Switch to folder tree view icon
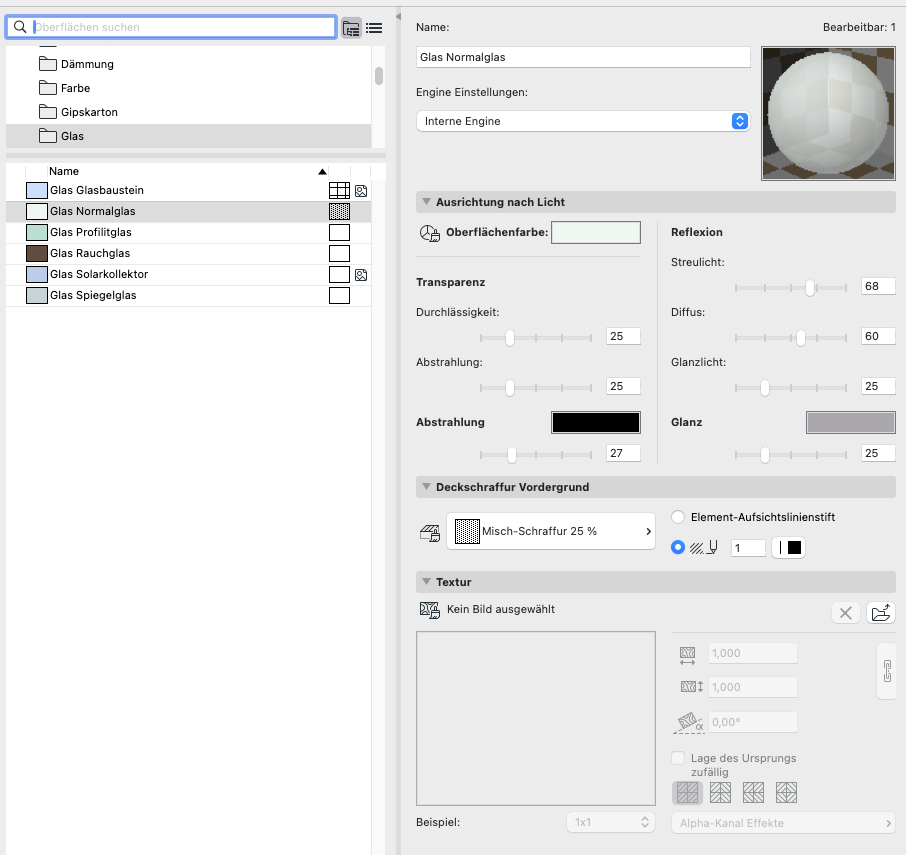The height and width of the screenshot is (855, 906). pos(351,28)
